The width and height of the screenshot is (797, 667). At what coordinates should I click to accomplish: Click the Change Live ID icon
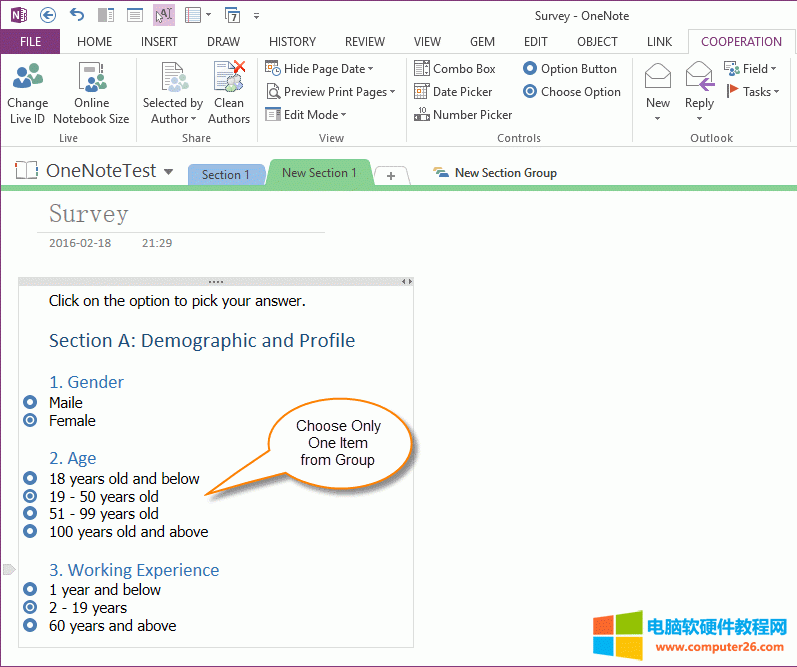point(27,78)
